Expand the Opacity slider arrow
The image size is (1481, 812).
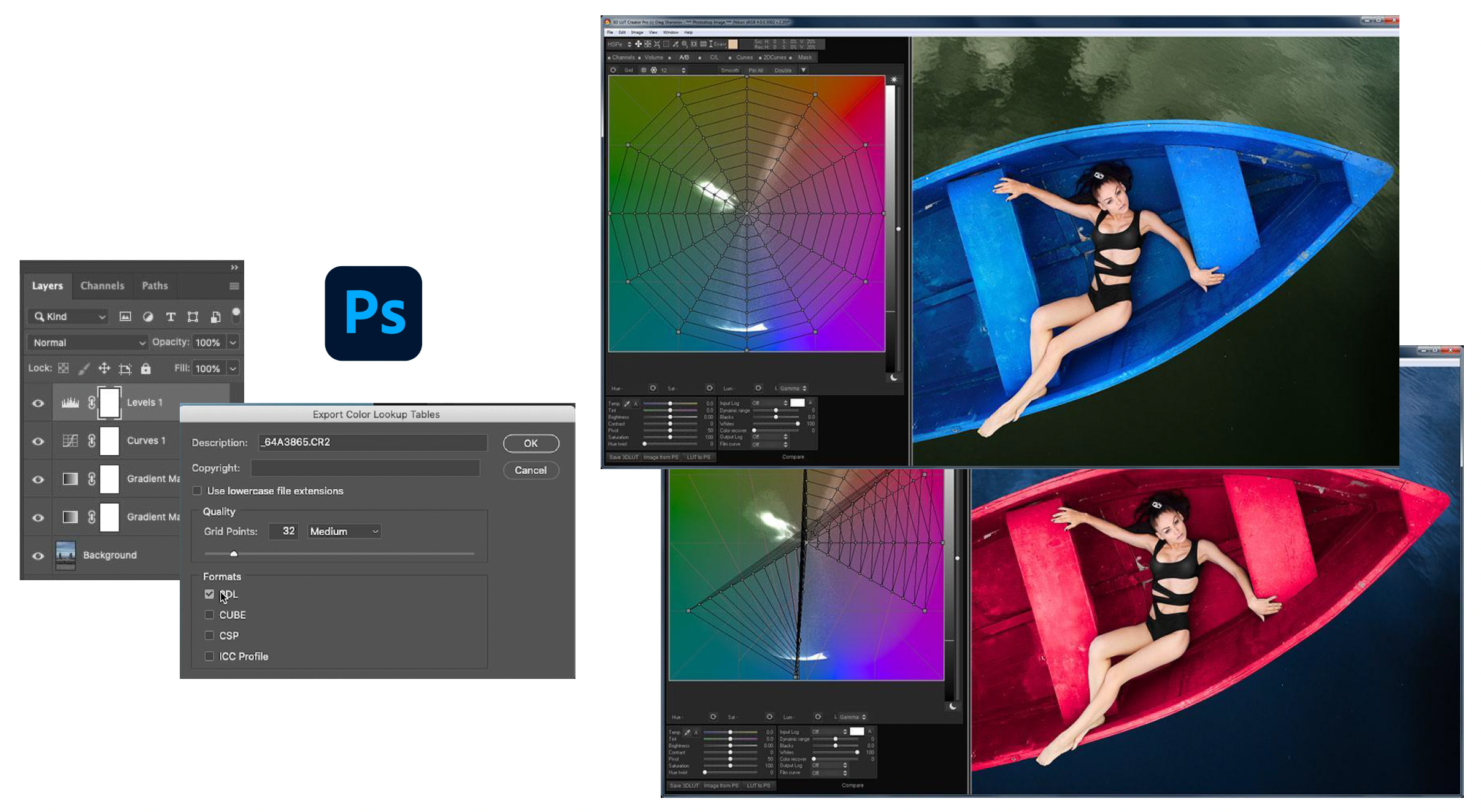233,342
